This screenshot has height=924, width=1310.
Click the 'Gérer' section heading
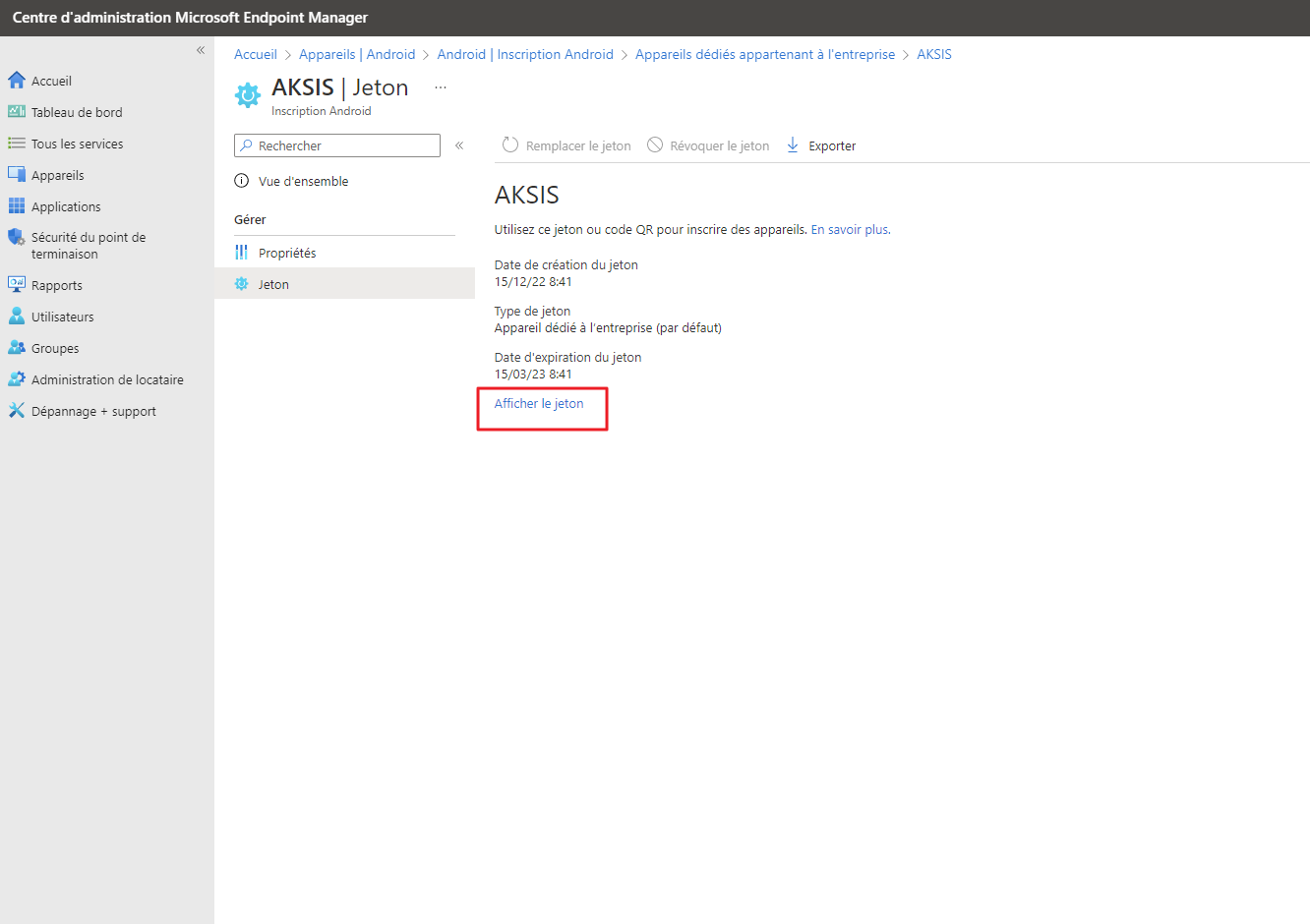250,219
